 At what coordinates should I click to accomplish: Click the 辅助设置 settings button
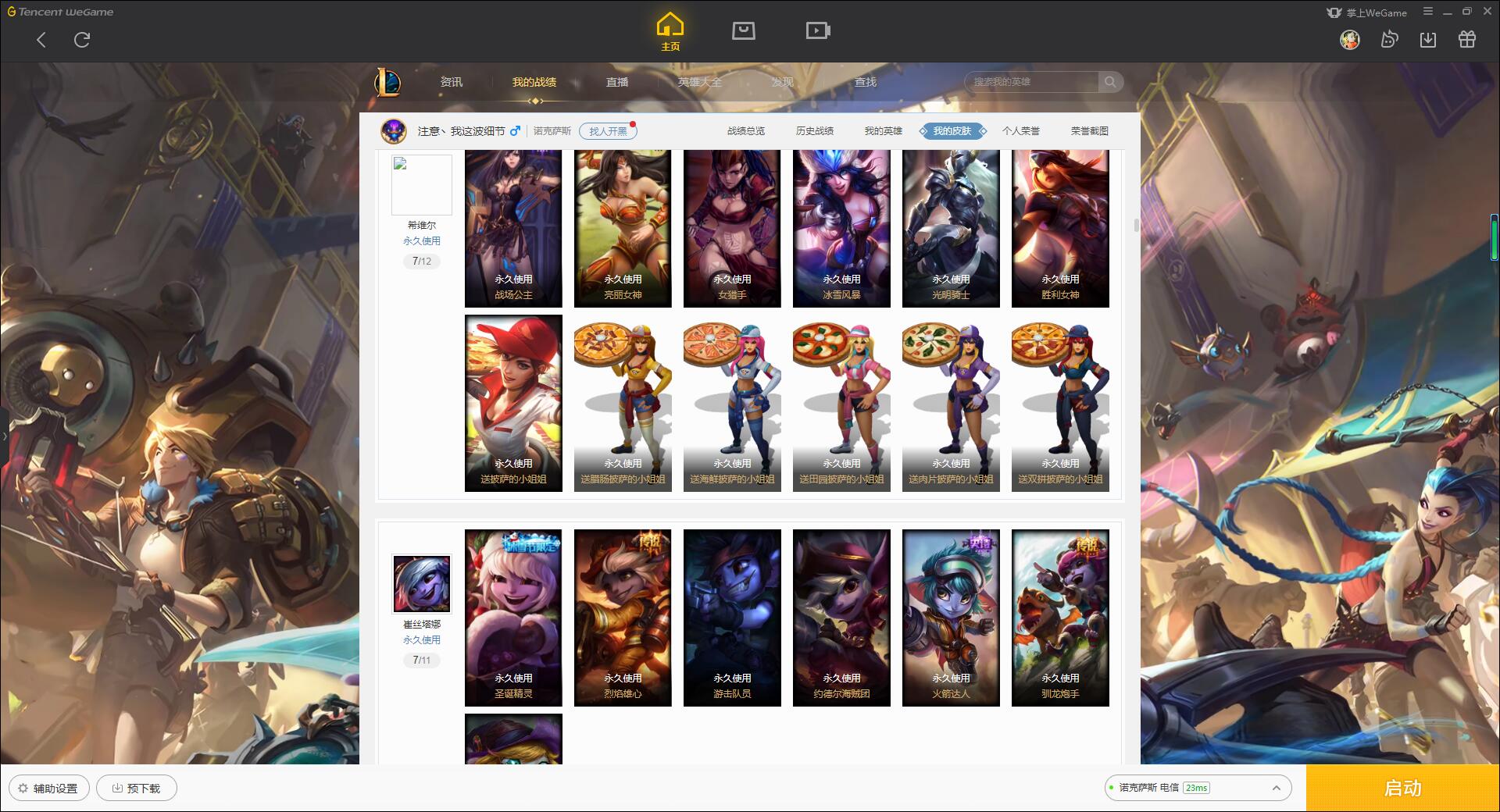(x=49, y=788)
